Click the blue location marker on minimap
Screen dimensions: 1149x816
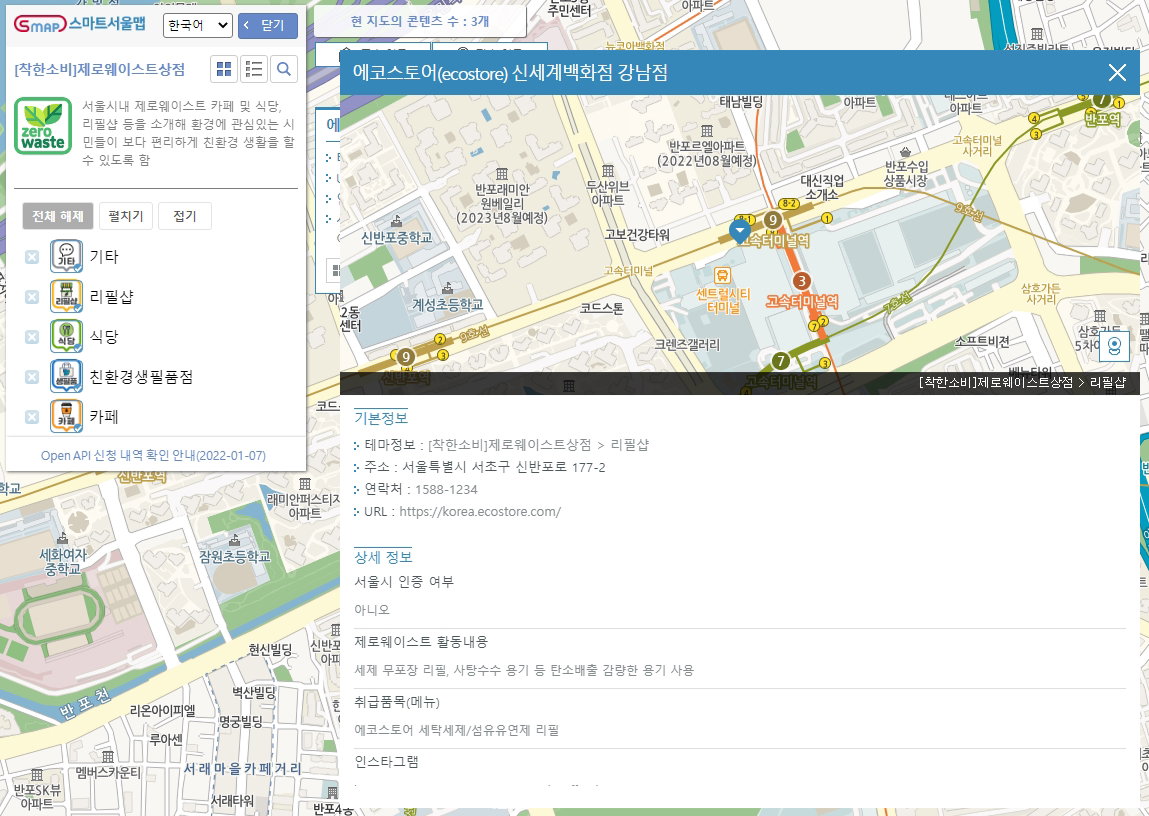(739, 231)
